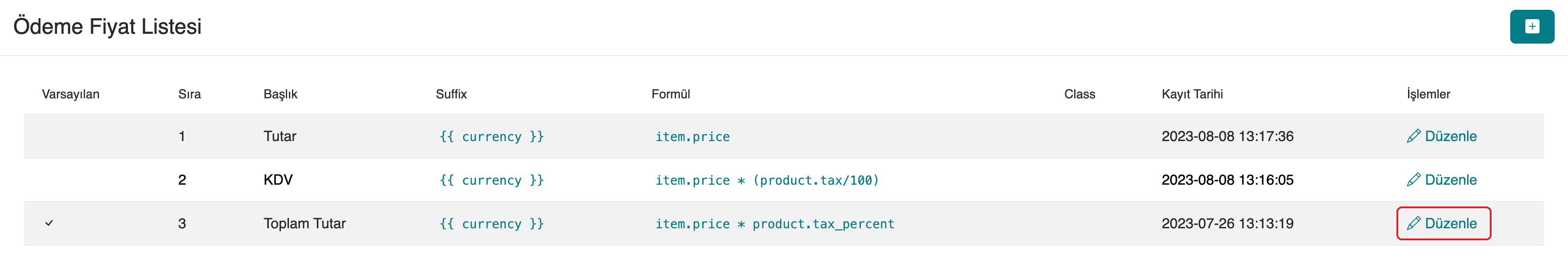Click the default checkmark on Toplam Tutar
This screenshot has width=1568, height=267.
click(49, 224)
